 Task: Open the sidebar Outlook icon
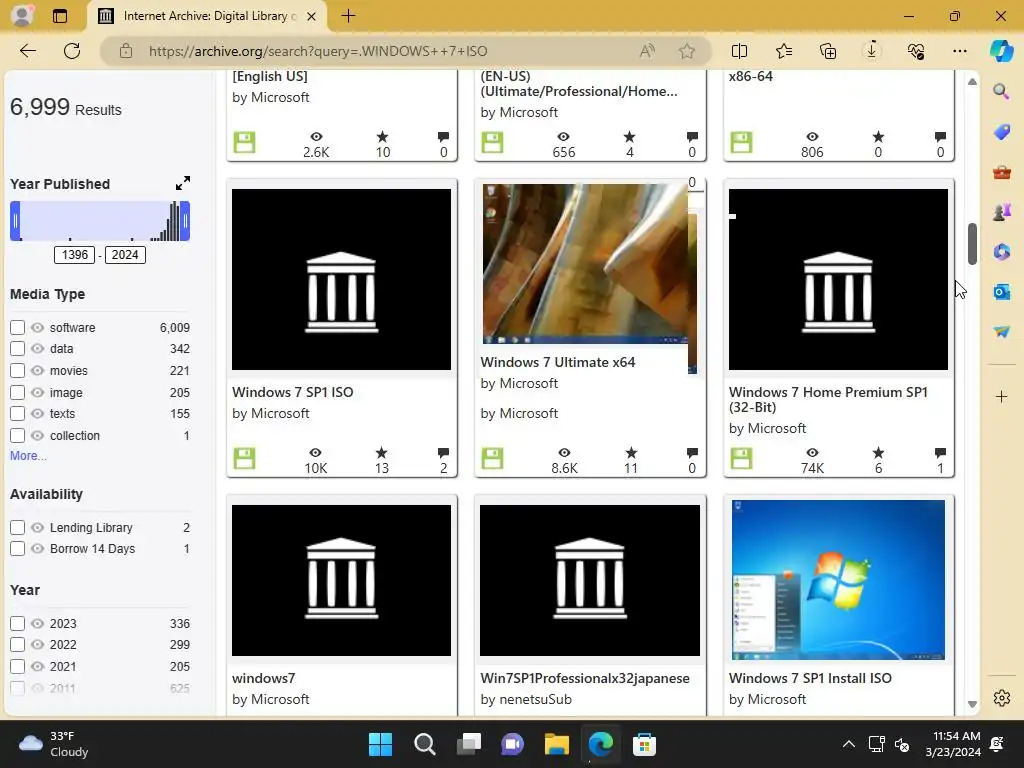click(x=1001, y=291)
